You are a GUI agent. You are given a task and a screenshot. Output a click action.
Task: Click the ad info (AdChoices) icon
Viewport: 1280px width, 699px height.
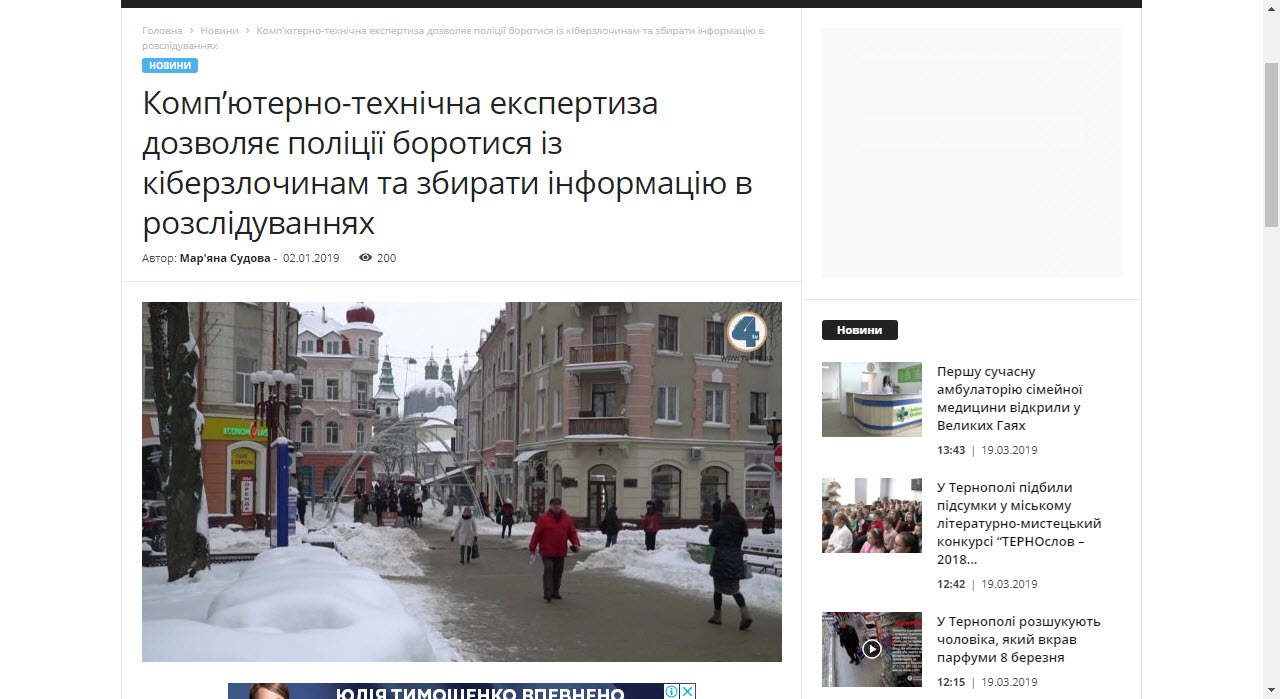pyautogui.click(x=673, y=691)
